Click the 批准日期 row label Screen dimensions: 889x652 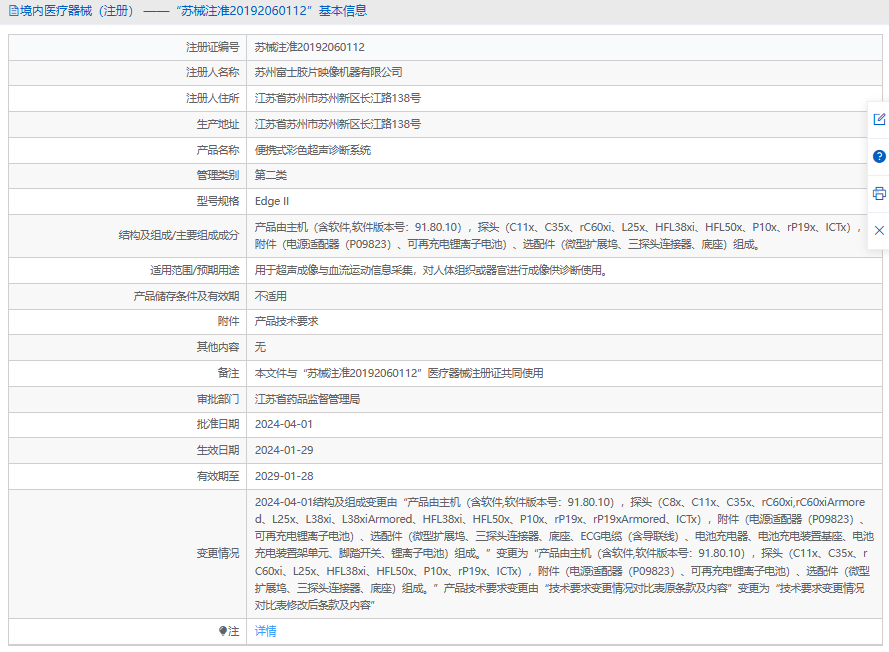tap(218, 424)
